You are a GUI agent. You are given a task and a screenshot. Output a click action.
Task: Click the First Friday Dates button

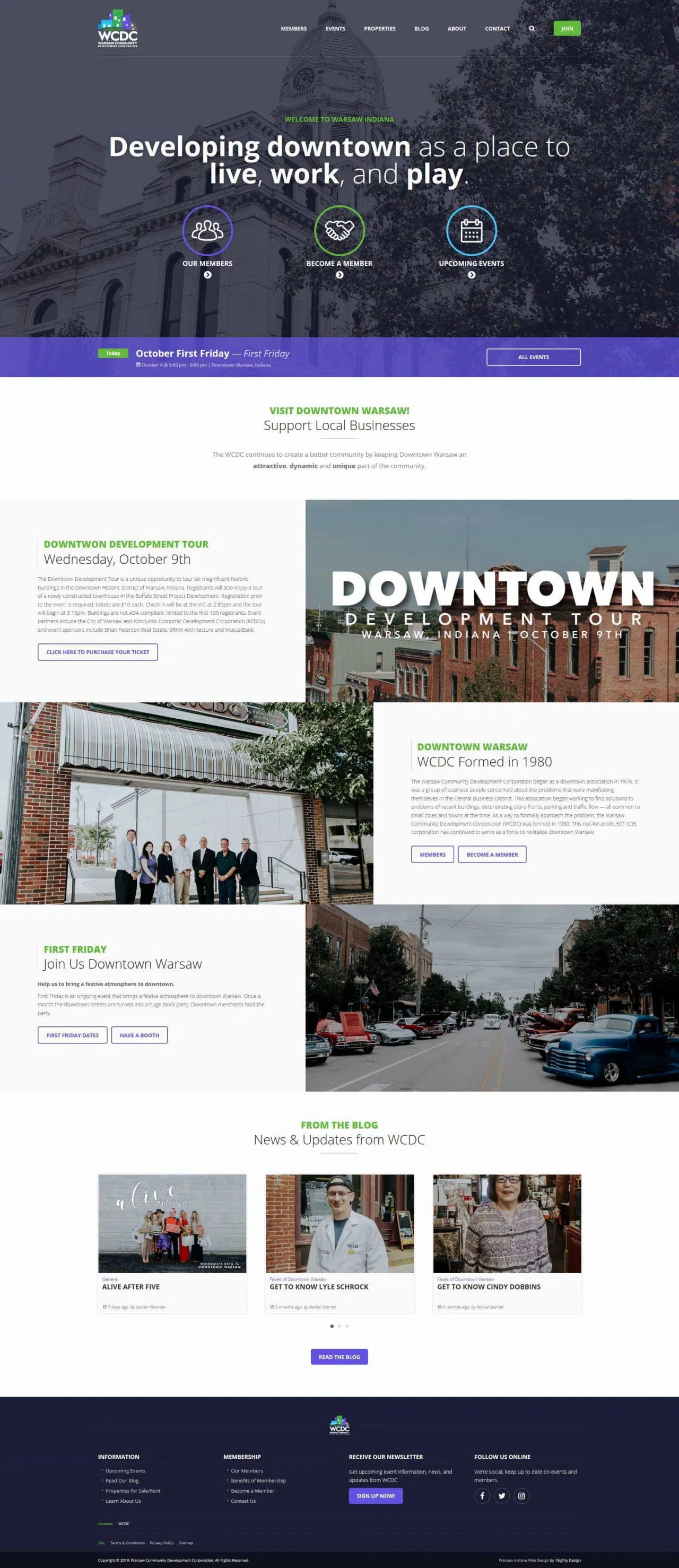[73, 1035]
